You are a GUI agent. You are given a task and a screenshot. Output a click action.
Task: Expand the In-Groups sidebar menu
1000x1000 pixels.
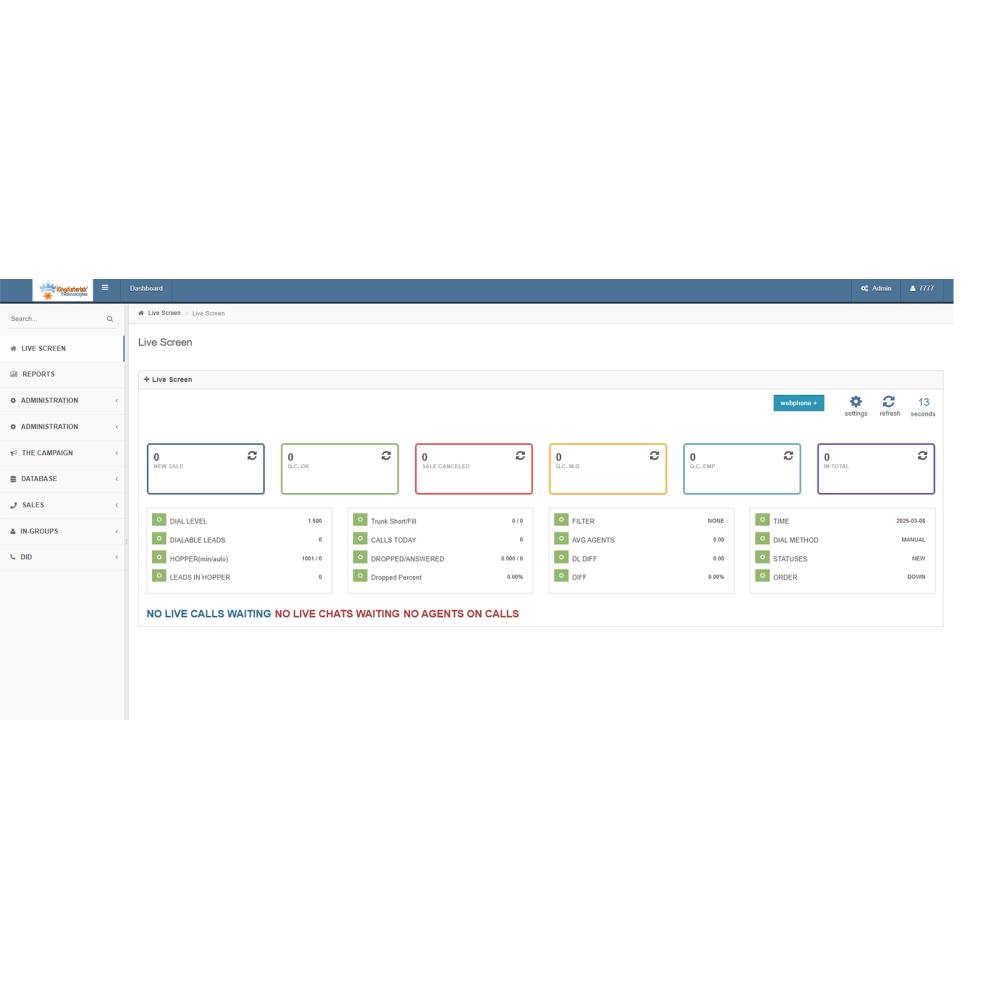point(62,531)
